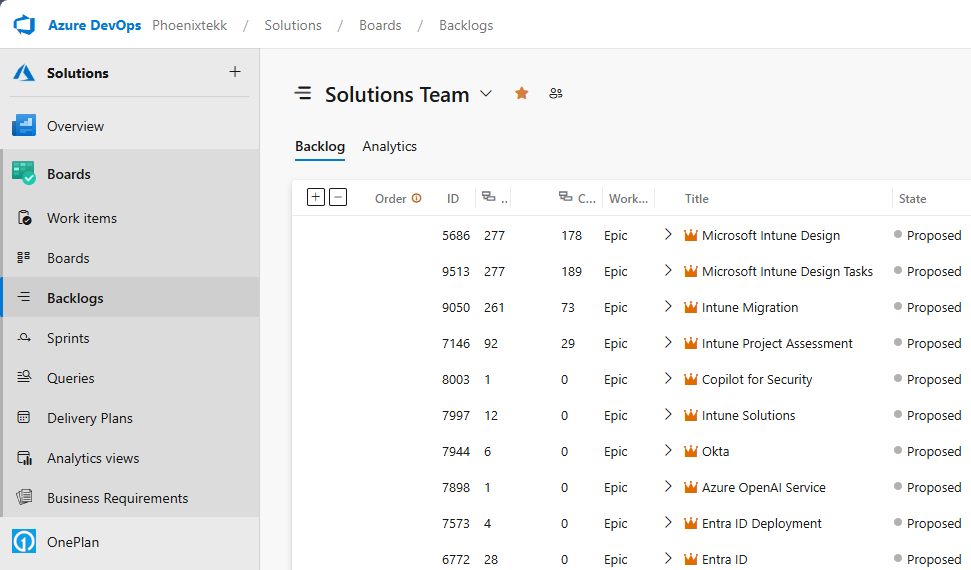Sort by the Title column header

point(697,199)
